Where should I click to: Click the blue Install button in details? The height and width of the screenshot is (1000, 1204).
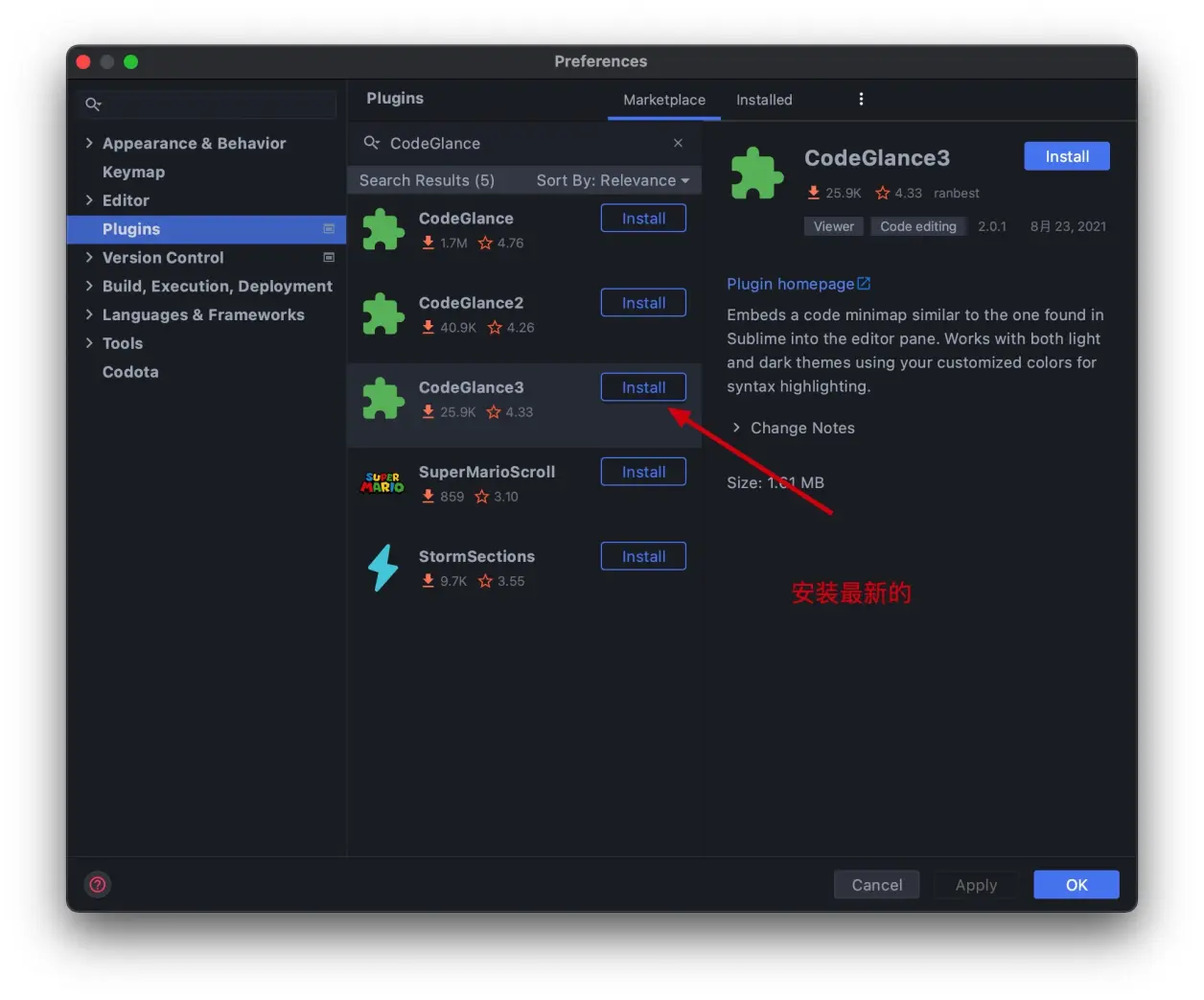tap(1067, 156)
